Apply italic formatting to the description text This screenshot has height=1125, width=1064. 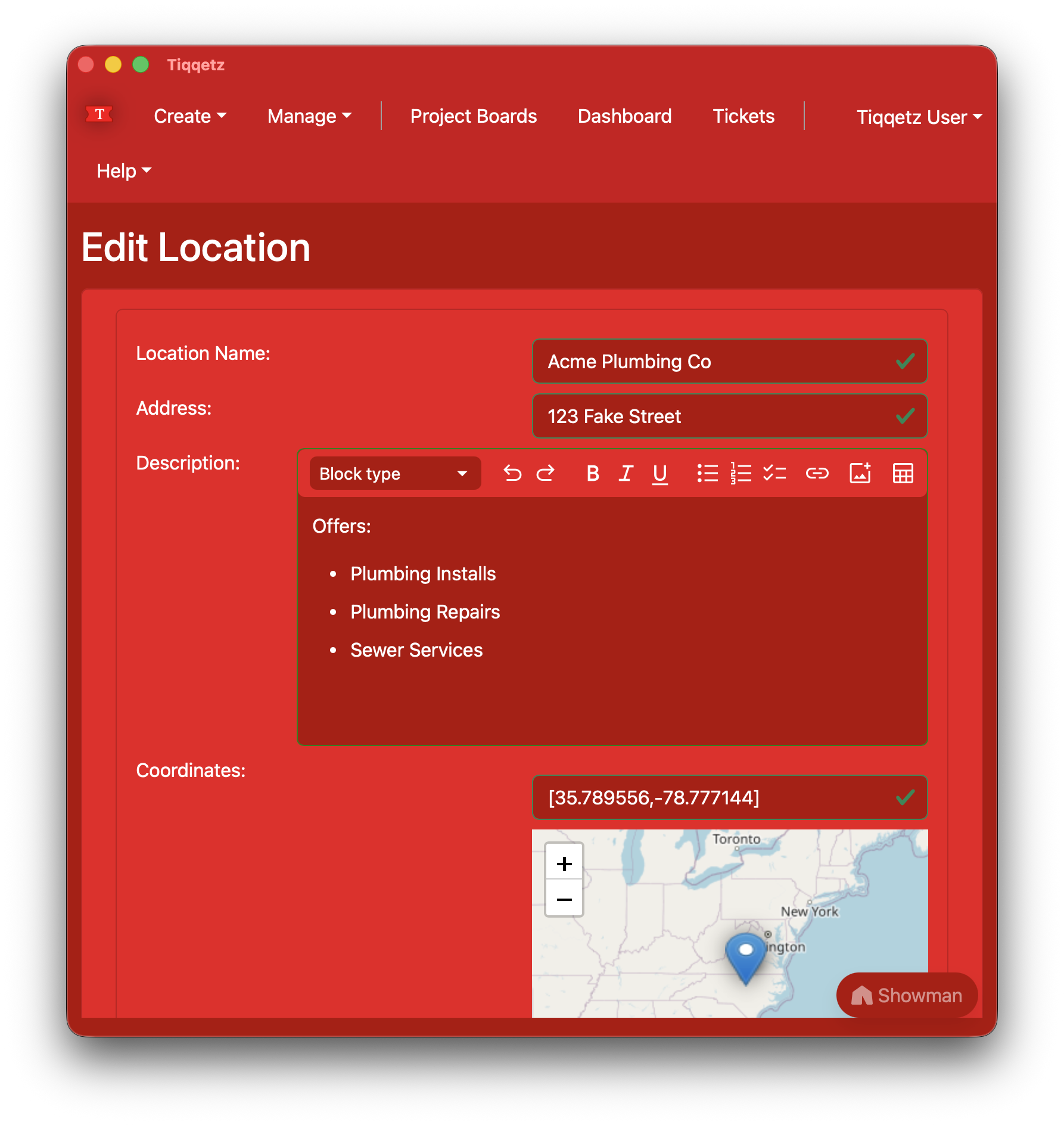tap(626, 473)
